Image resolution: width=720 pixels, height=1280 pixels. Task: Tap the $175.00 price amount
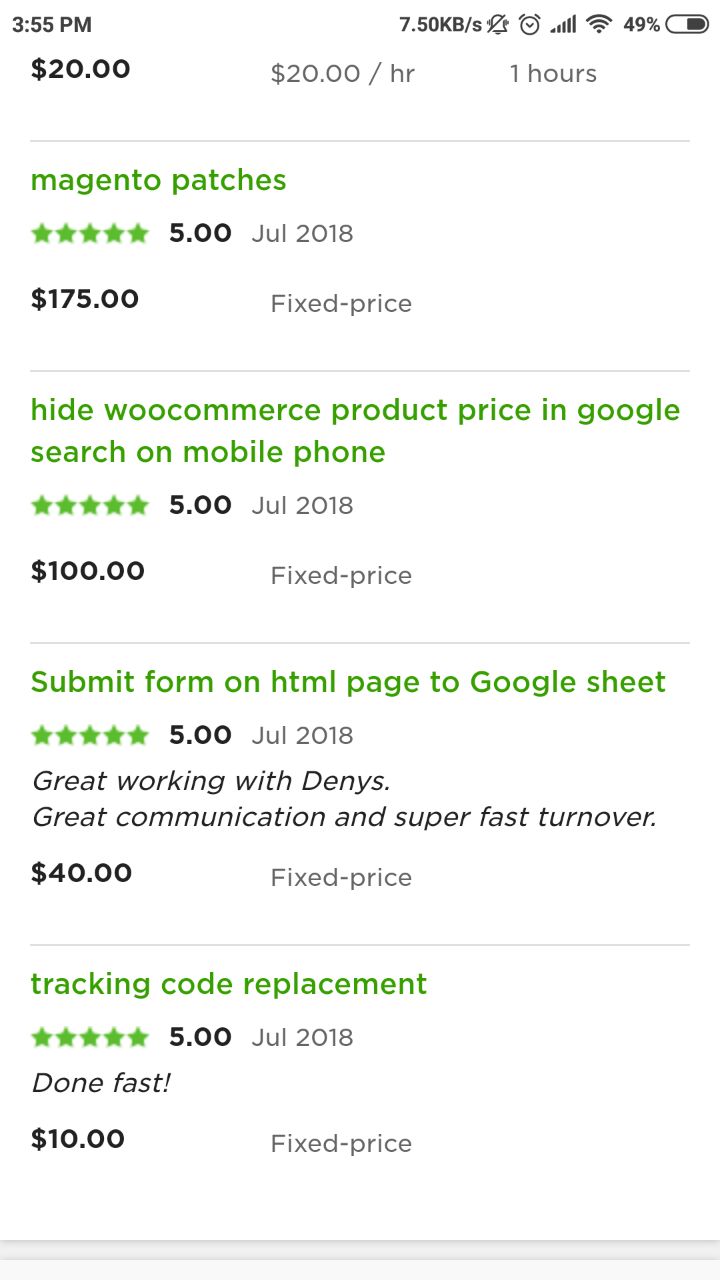pos(85,299)
